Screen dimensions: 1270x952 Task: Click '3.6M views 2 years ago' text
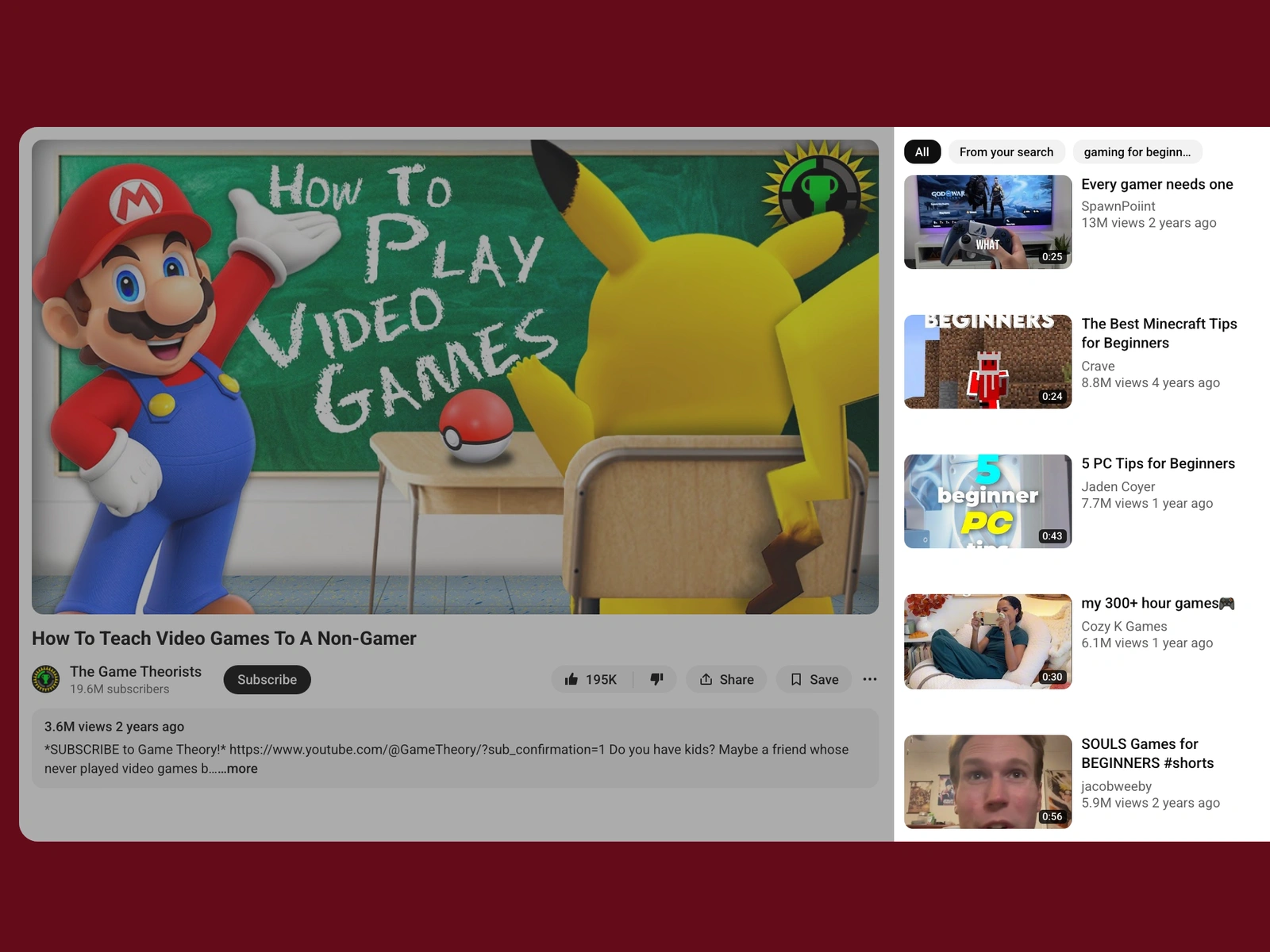point(114,726)
